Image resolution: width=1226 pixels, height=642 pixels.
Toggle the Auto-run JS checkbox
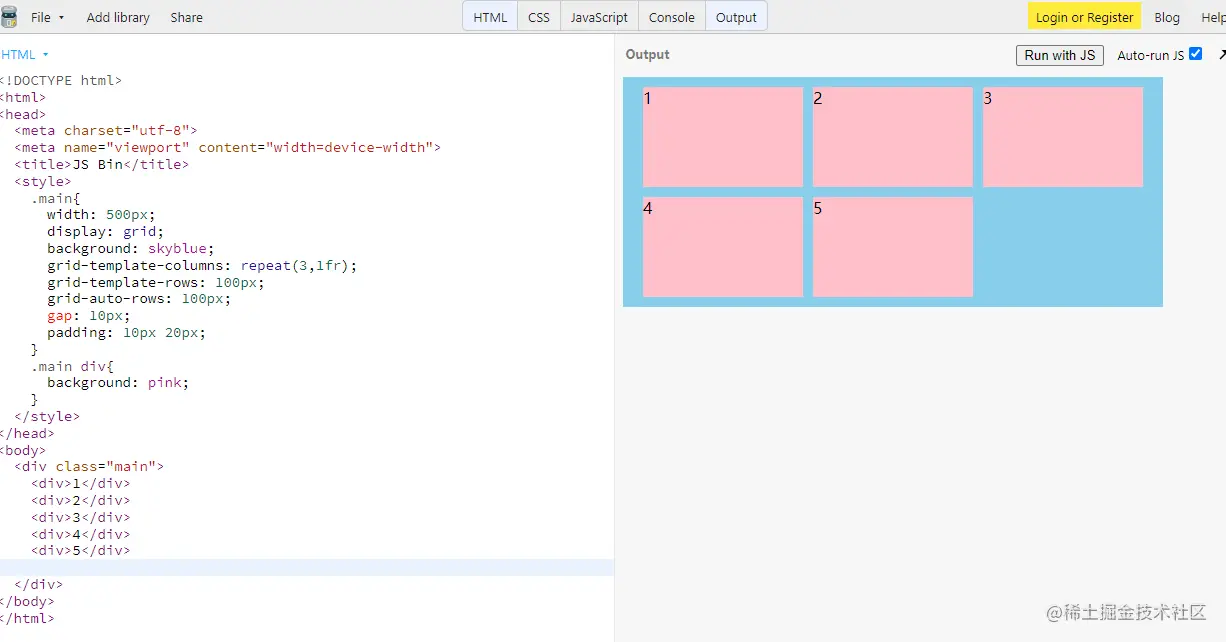[1195, 54]
